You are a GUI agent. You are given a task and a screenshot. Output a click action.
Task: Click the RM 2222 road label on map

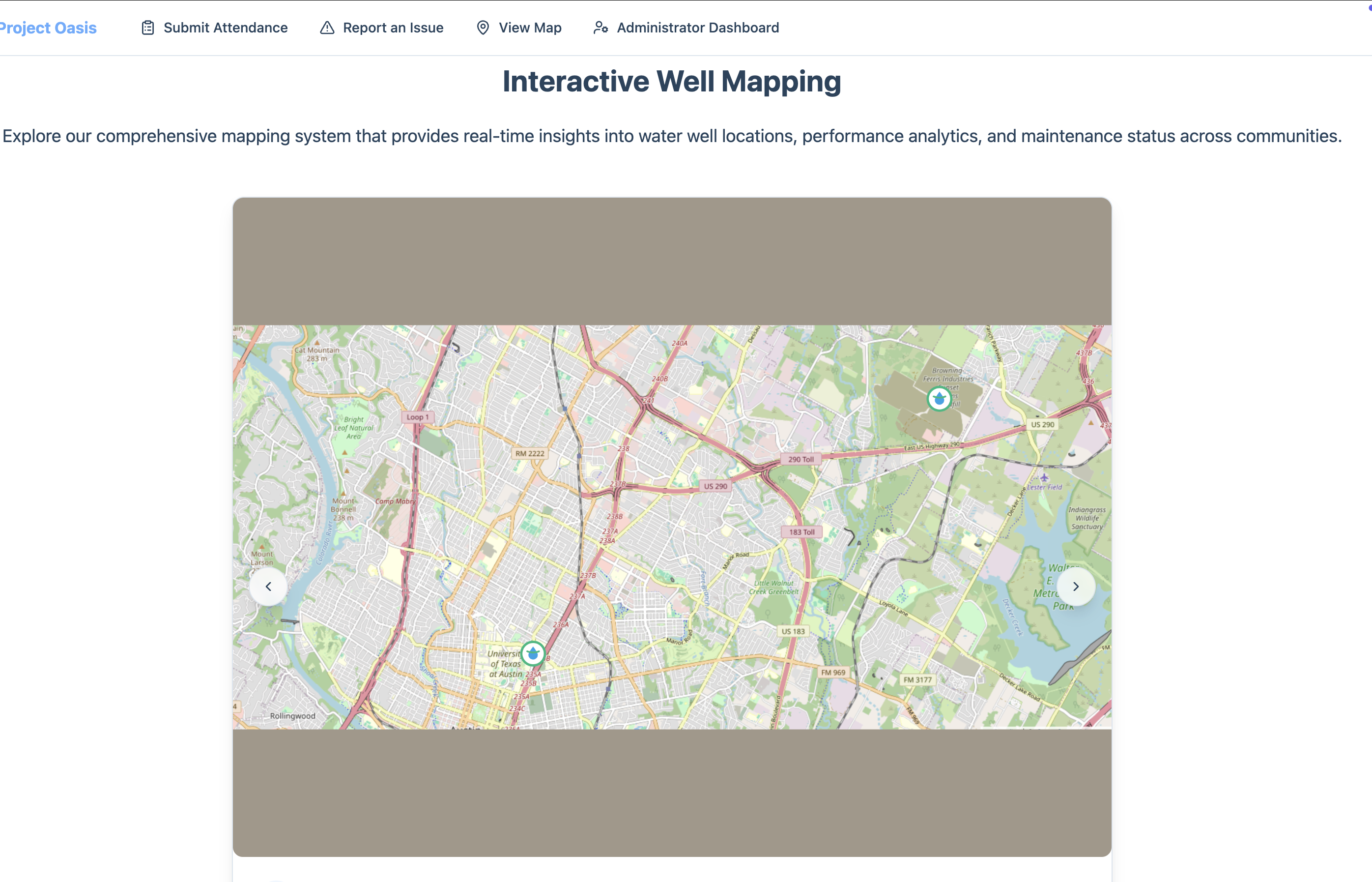[529, 454]
